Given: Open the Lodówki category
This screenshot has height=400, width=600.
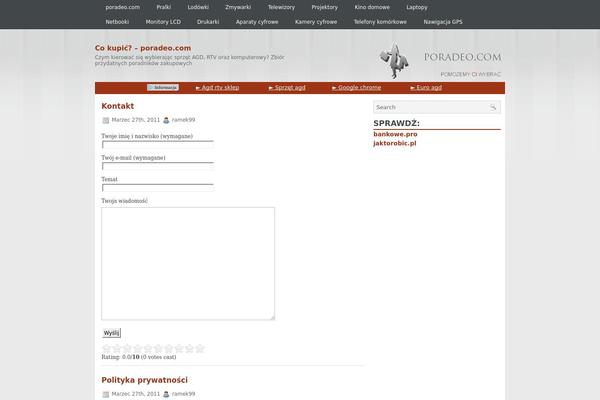Looking at the screenshot, I should pyautogui.click(x=198, y=7).
